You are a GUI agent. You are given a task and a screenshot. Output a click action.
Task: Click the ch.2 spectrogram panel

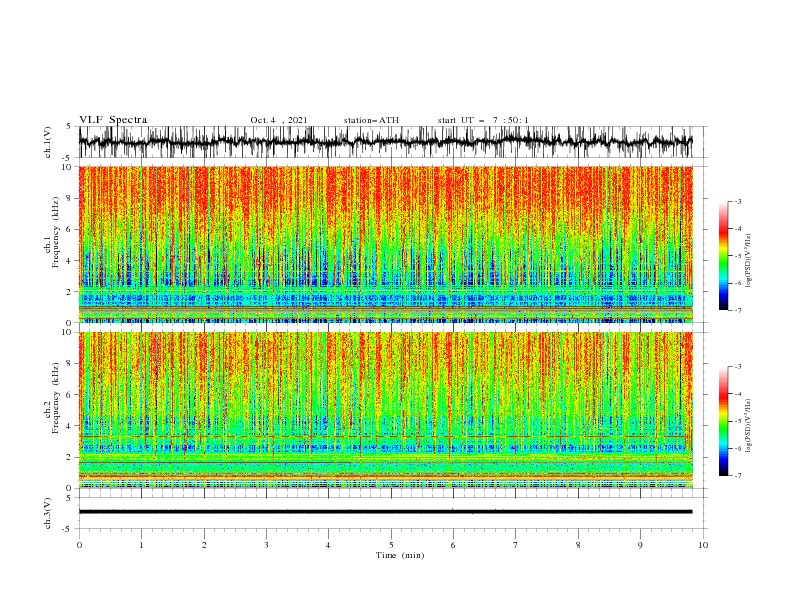click(385, 410)
